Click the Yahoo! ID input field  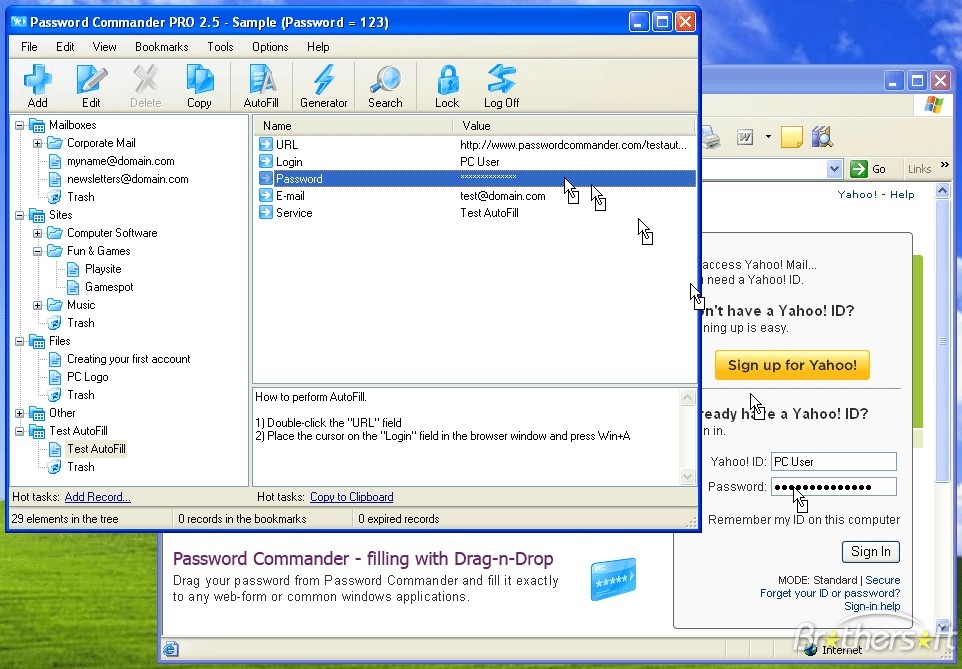[x=834, y=462]
